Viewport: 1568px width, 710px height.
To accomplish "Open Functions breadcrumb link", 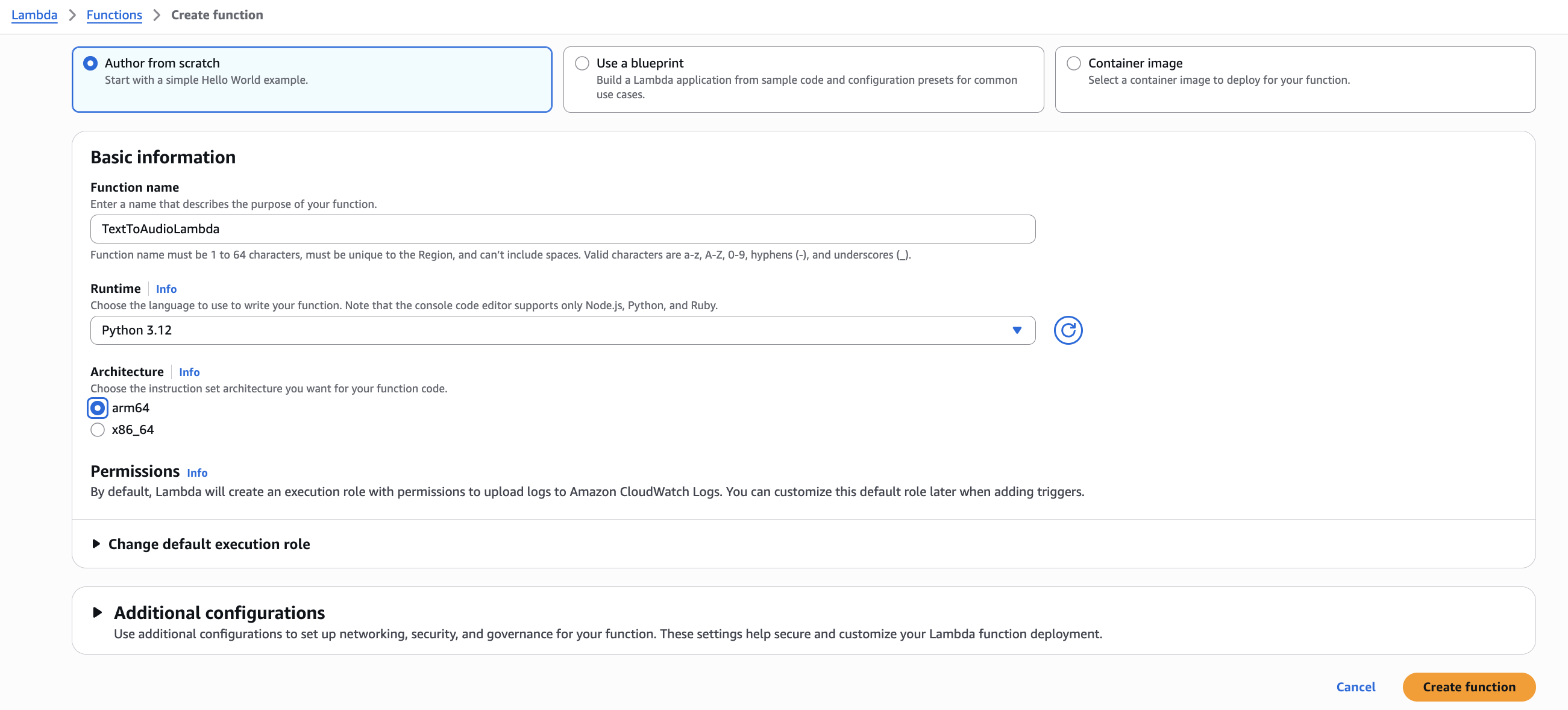I will point(114,14).
